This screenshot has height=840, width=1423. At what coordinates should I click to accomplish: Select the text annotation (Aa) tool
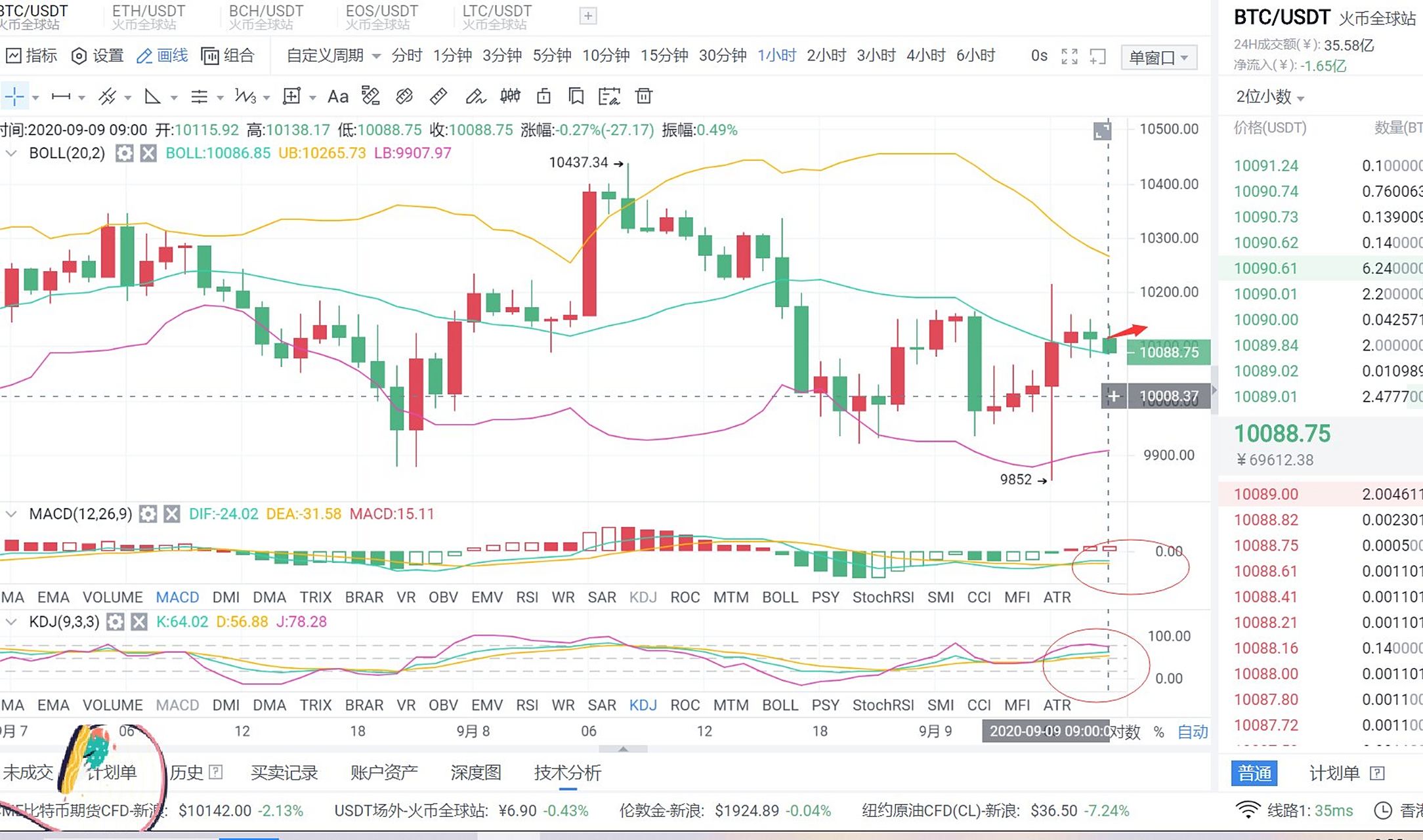[339, 96]
